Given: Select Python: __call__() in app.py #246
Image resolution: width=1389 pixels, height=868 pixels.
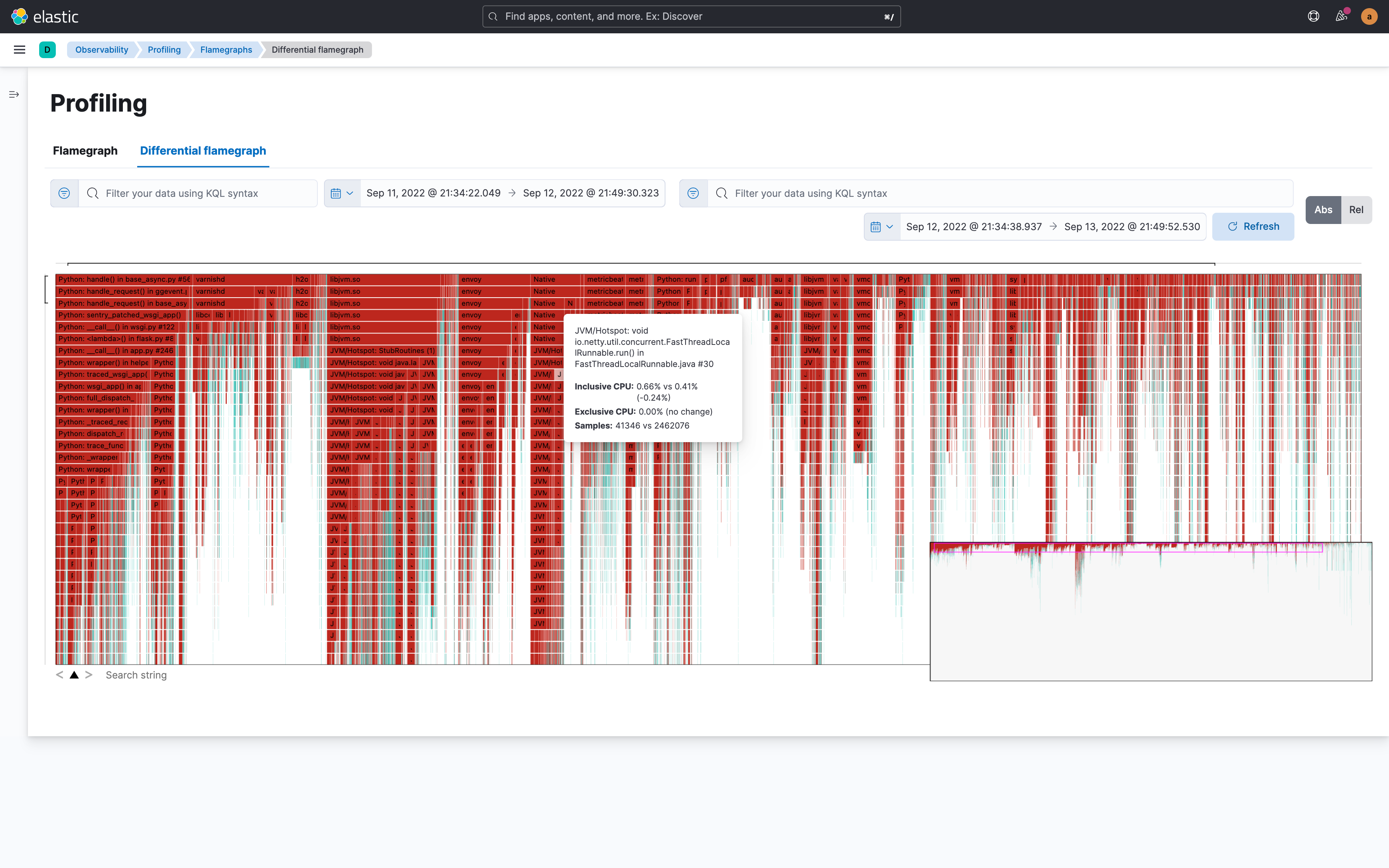Looking at the screenshot, I should coord(115,351).
